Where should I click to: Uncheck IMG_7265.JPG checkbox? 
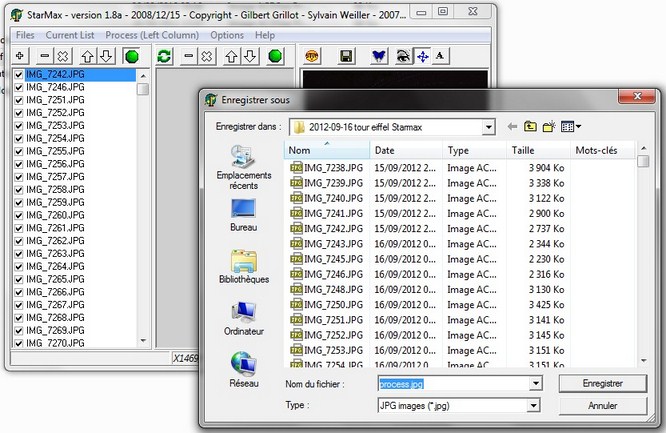point(18,279)
